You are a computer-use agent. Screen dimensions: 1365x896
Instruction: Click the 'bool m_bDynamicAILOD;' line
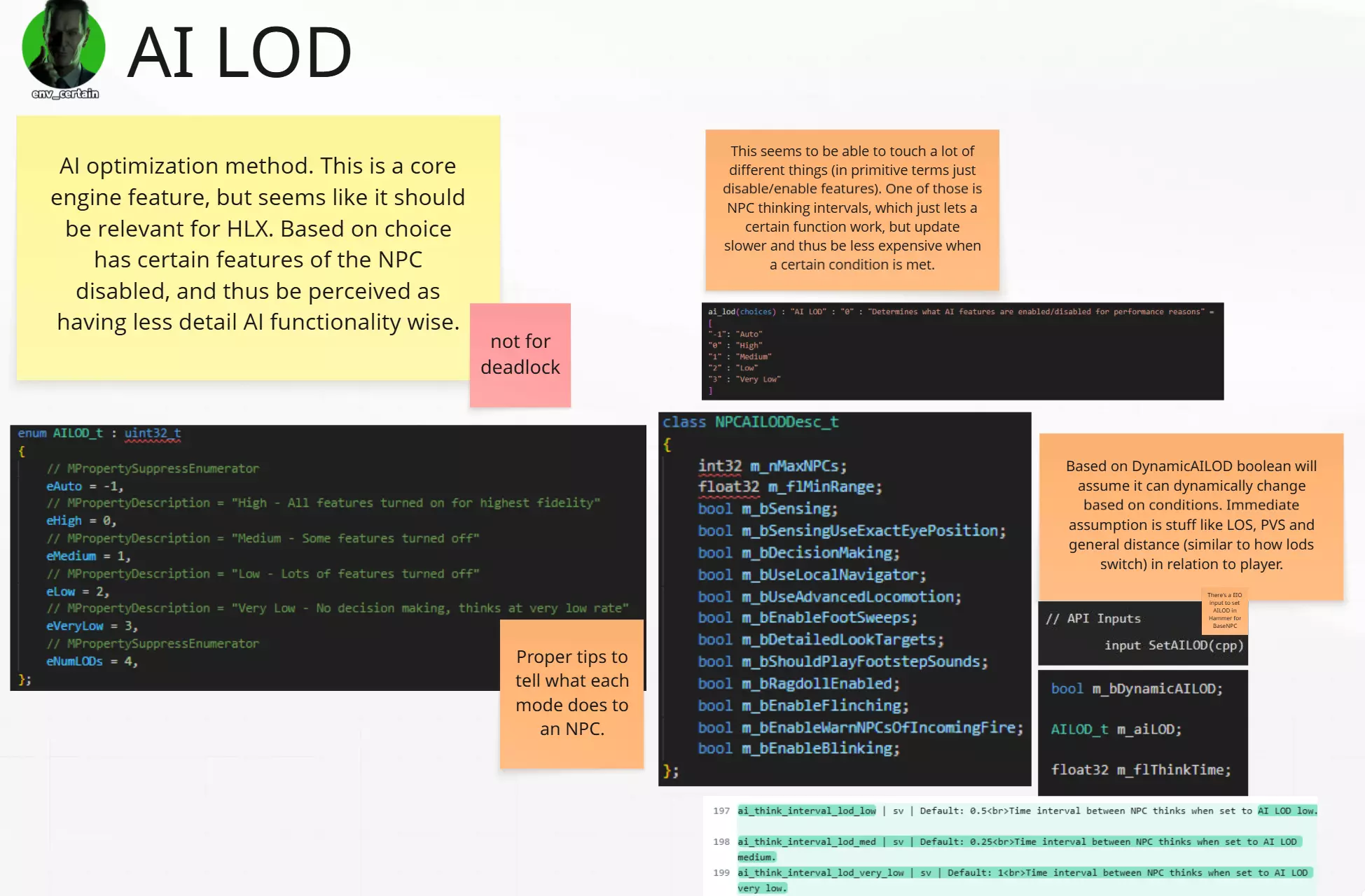1137,689
